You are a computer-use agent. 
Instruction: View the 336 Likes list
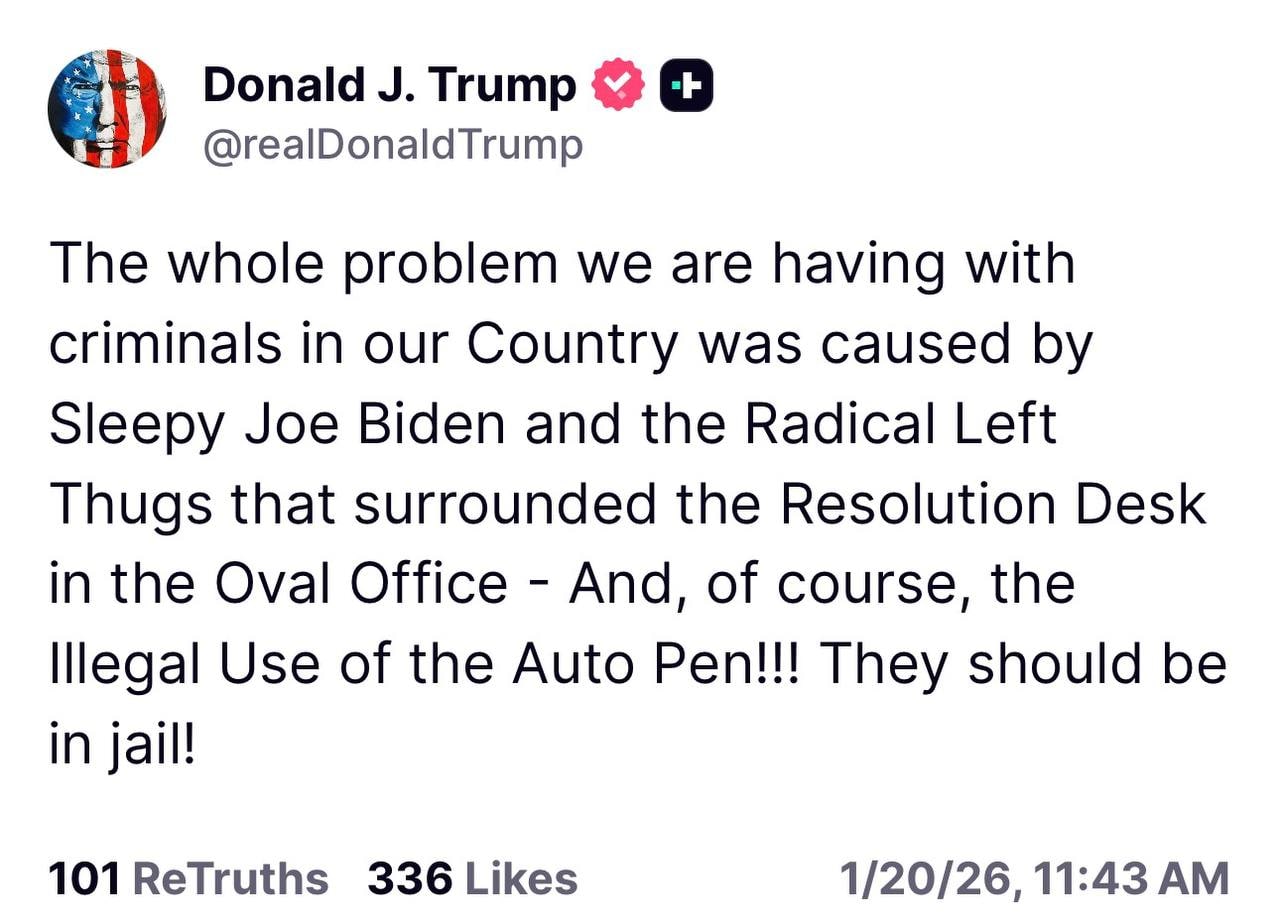472,879
